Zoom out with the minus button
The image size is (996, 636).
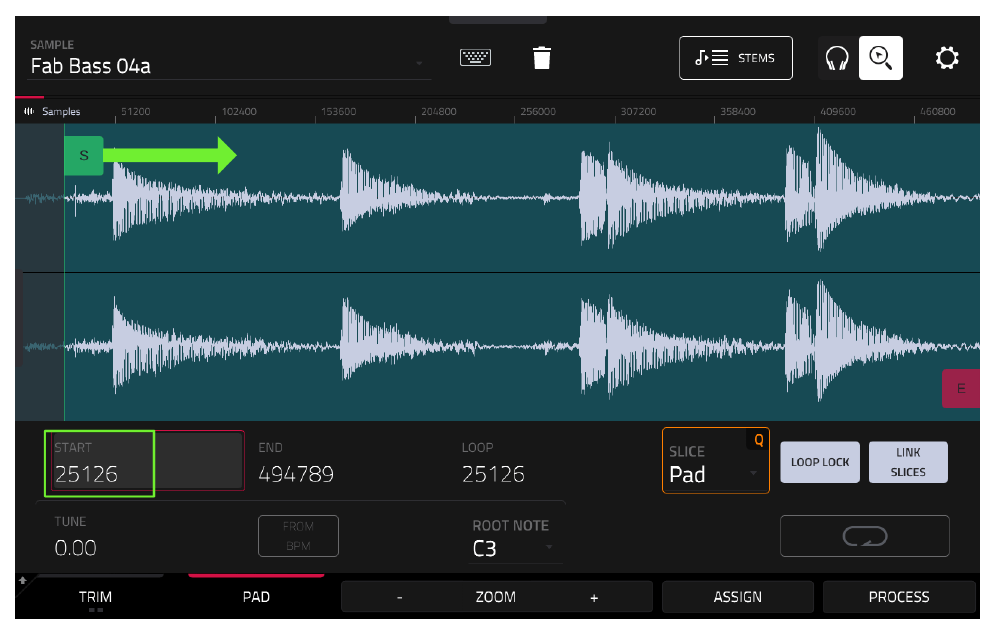coord(400,597)
